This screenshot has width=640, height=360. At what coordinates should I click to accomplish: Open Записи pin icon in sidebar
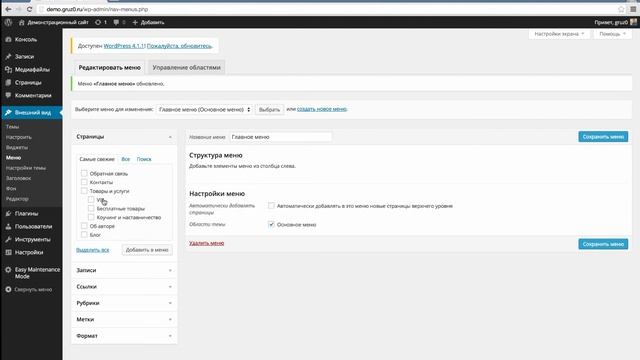[8, 57]
